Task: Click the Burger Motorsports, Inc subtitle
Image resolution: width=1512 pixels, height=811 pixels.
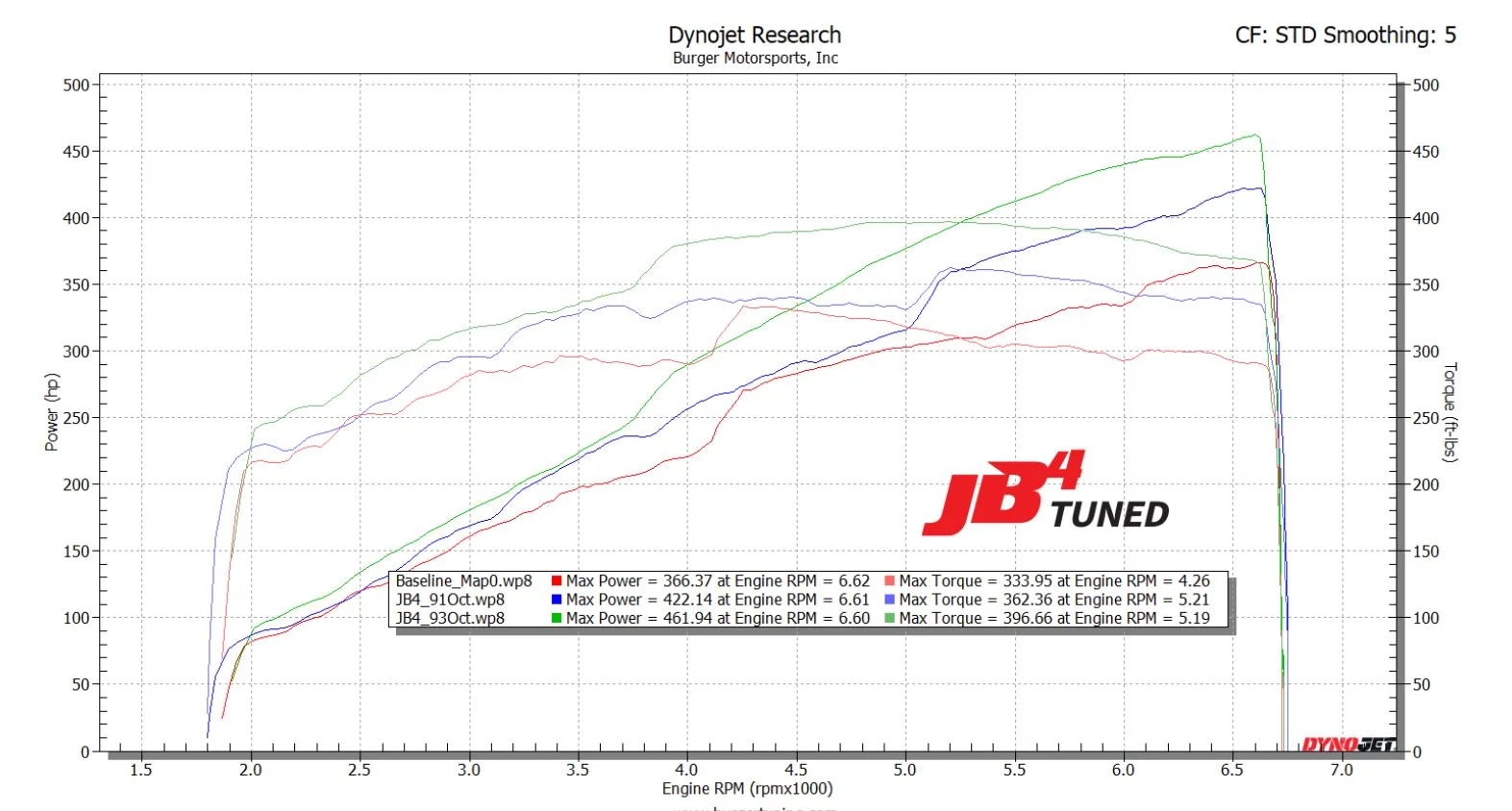Action: click(755, 59)
